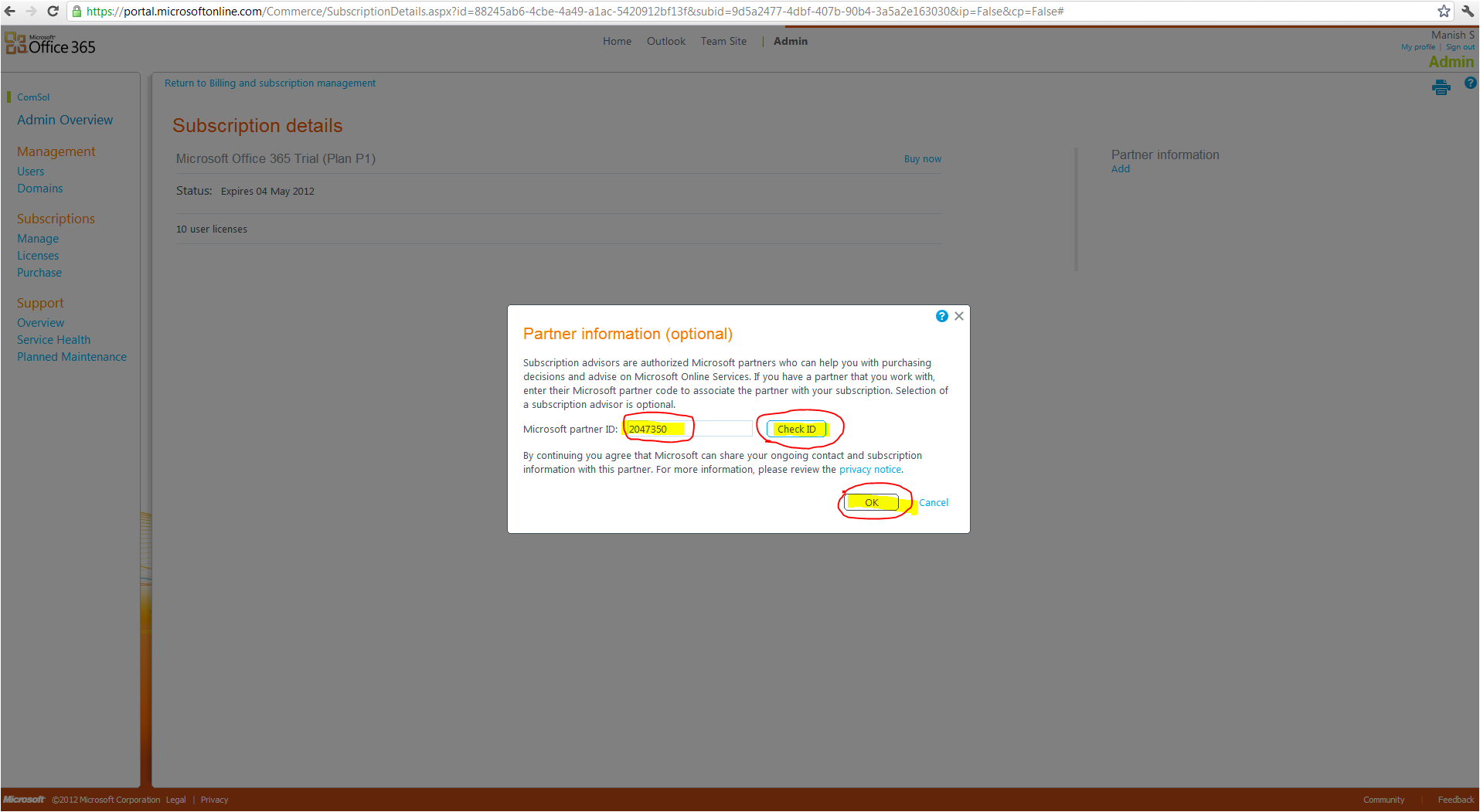Close the Partner information dialog
This screenshot has height=812, width=1480.
click(x=959, y=316)
